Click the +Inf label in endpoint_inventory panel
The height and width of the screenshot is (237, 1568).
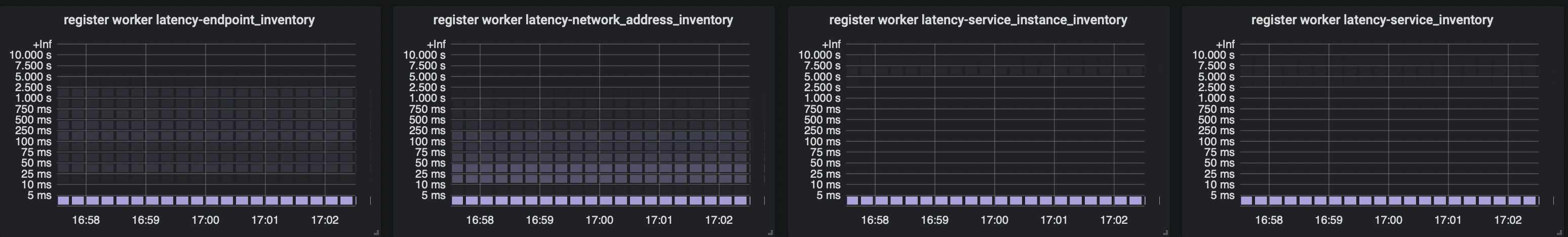[42, 45]
